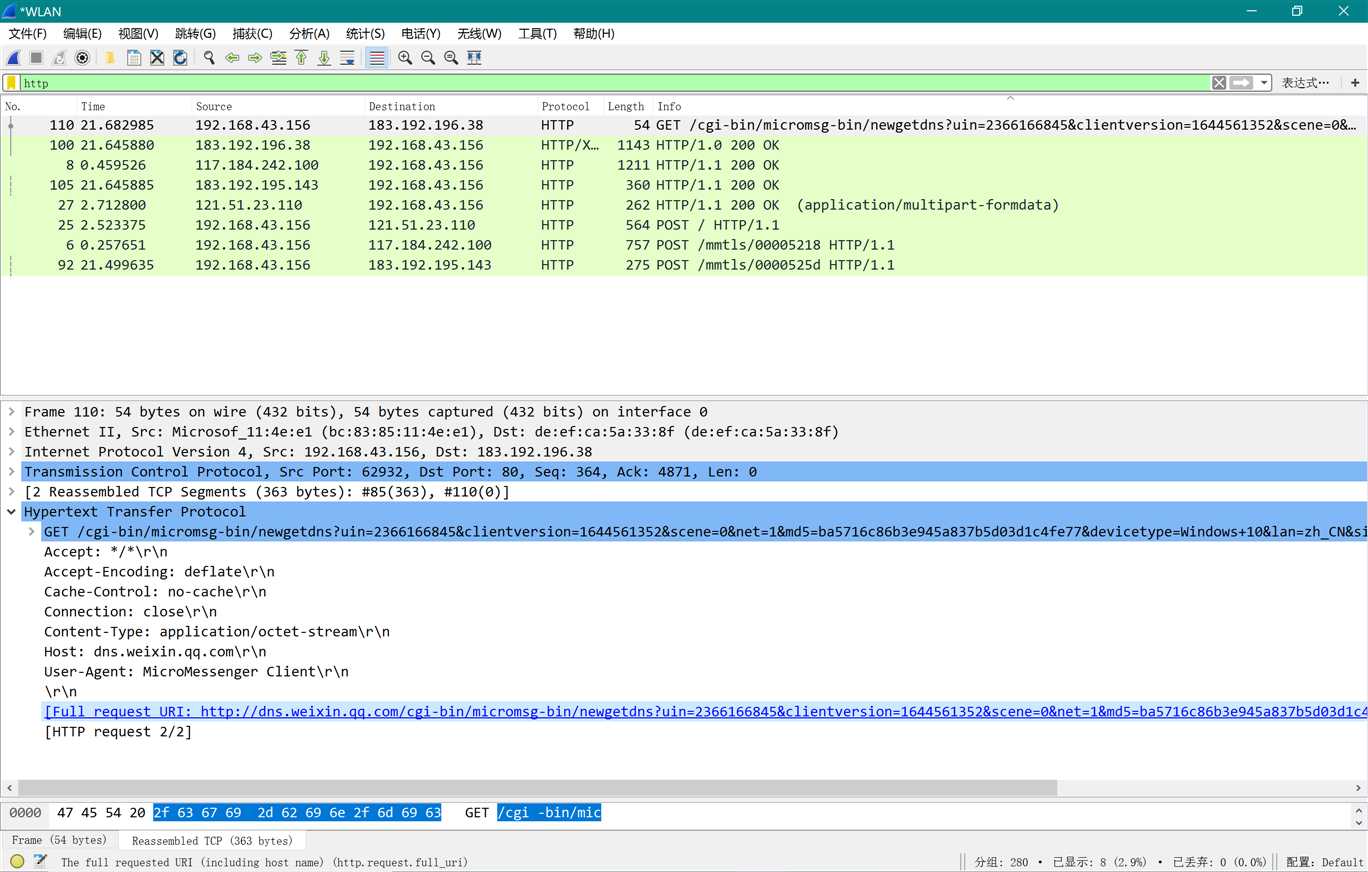The image size is (1368, 872).
Task: Open the 跳转(G) menu
Action: [x=195, y=34]
